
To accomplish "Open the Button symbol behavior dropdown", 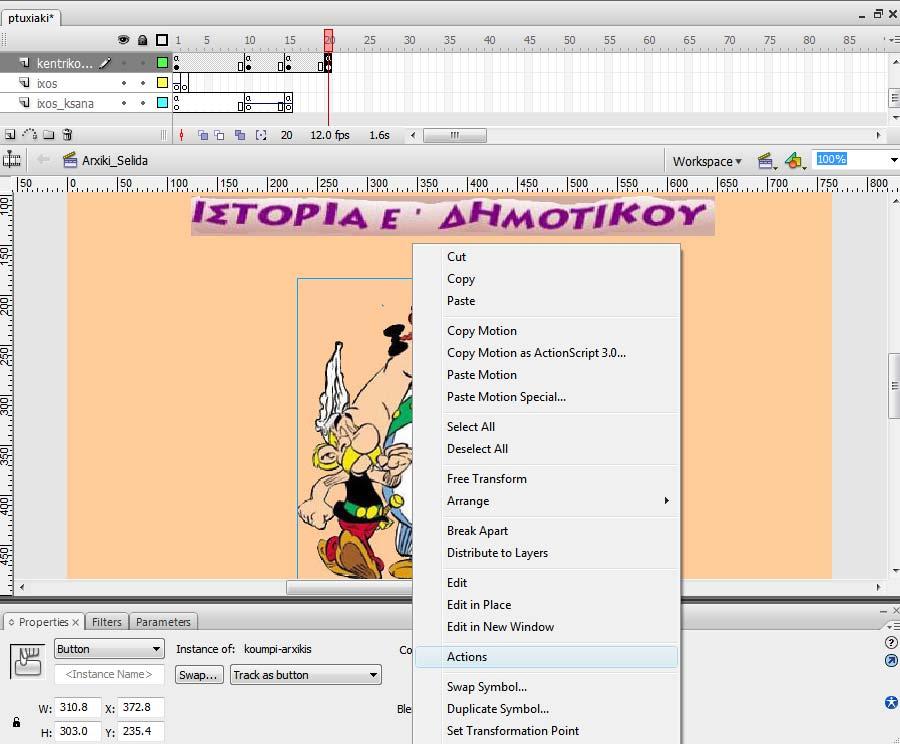I will [109, 649].
